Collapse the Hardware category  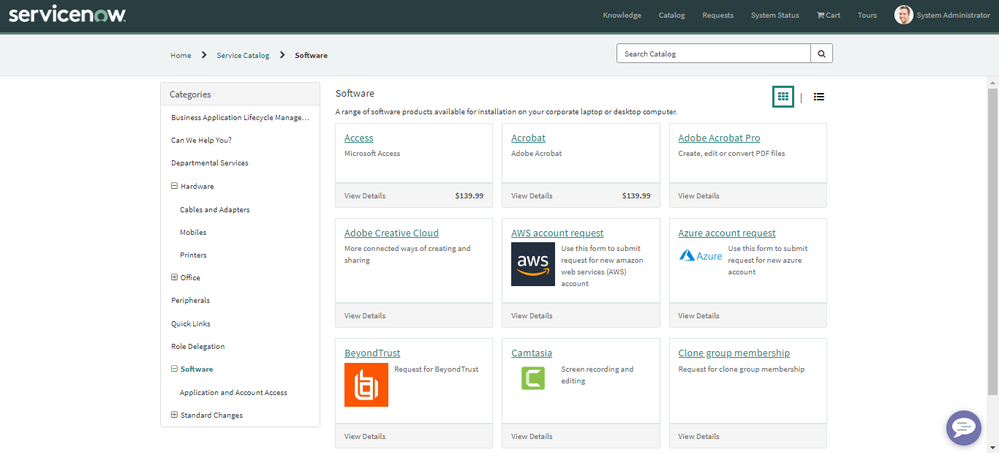(174, 186)
